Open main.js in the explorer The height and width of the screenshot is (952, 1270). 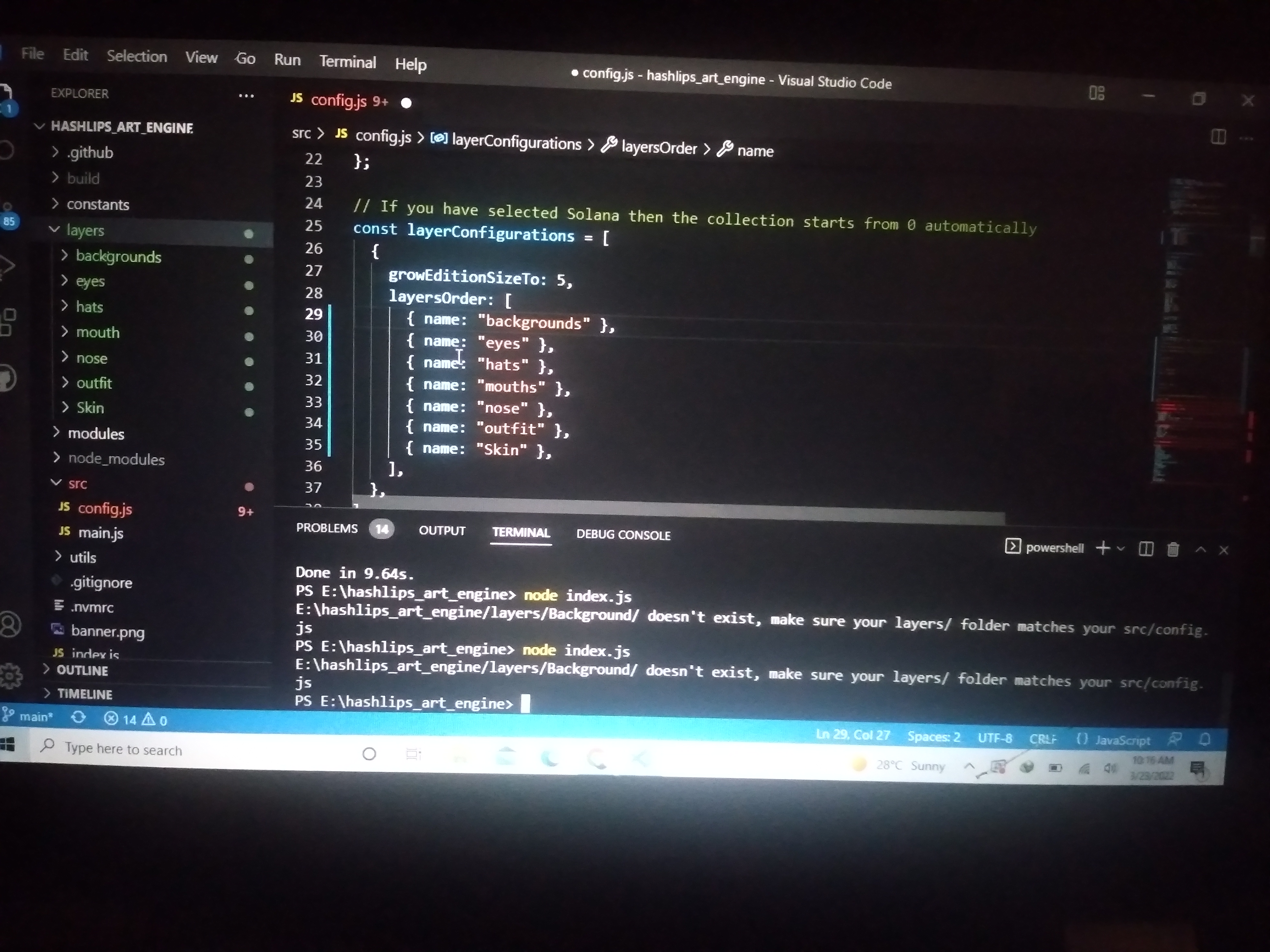[100, 533]
